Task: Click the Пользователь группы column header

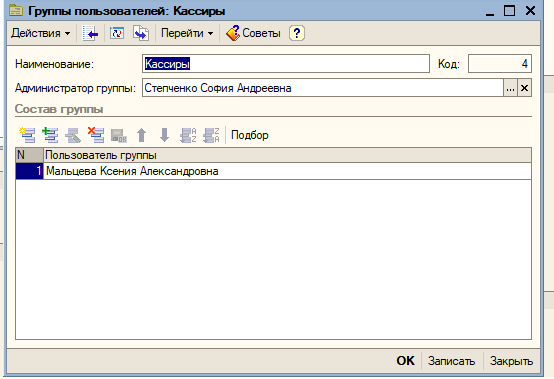Action: 287,155
